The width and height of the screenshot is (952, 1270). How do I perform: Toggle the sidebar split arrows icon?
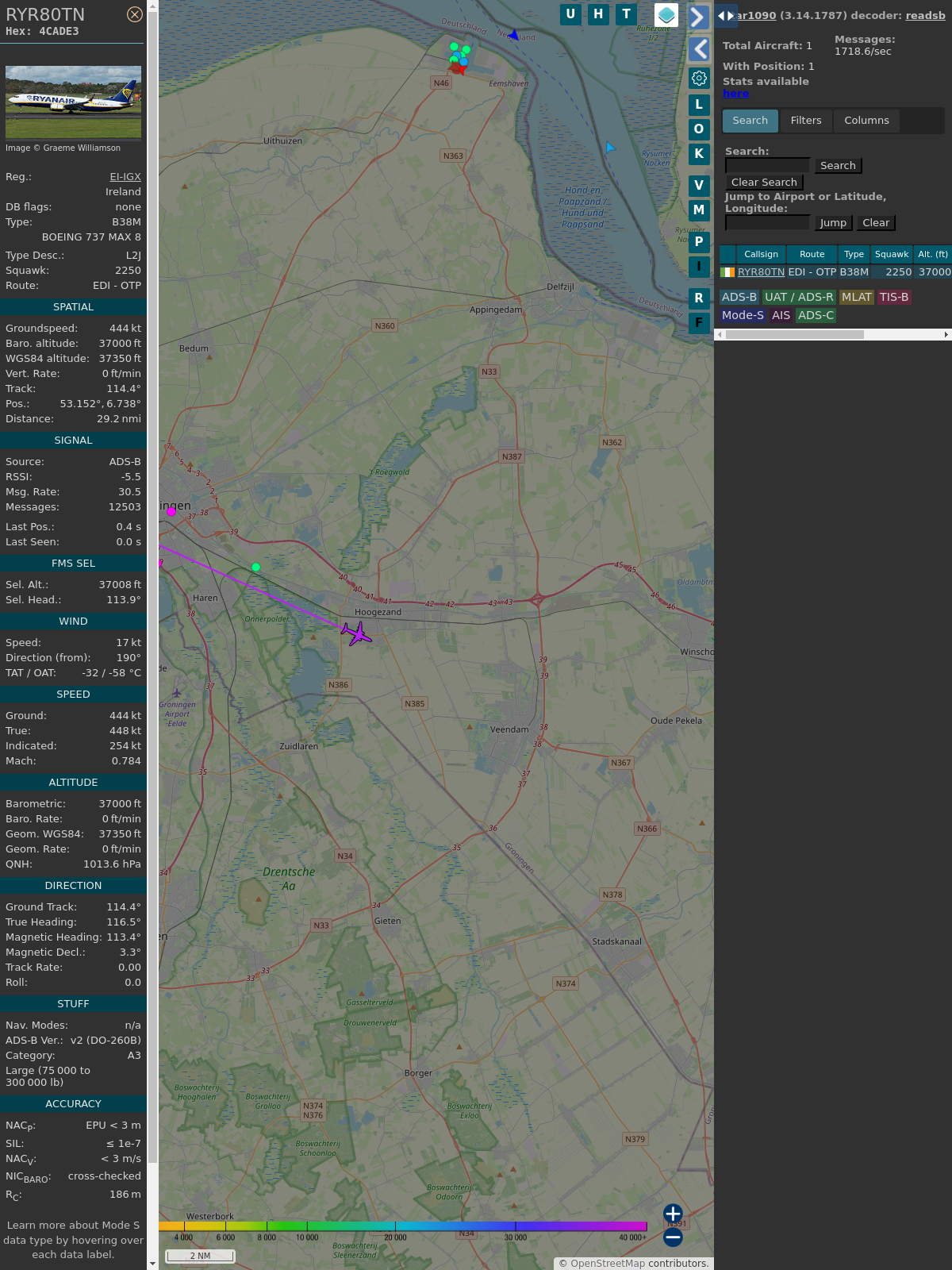(x=725, y=16)
